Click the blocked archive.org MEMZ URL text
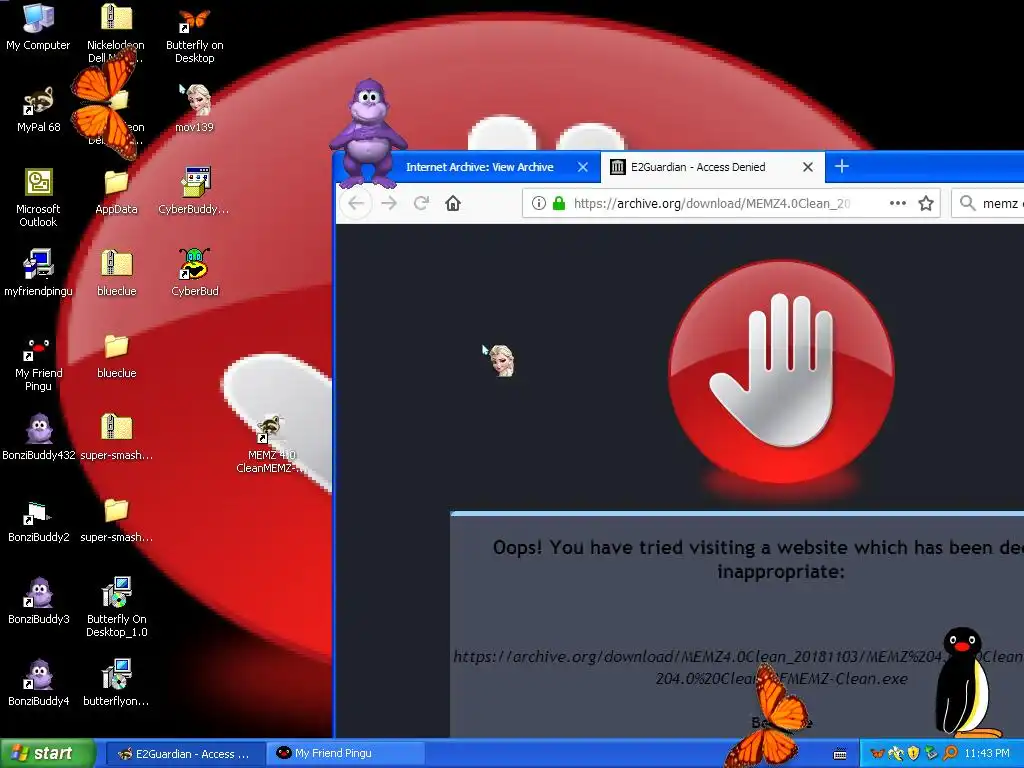This screenshot has height=768, width=1024. [738, 667]
